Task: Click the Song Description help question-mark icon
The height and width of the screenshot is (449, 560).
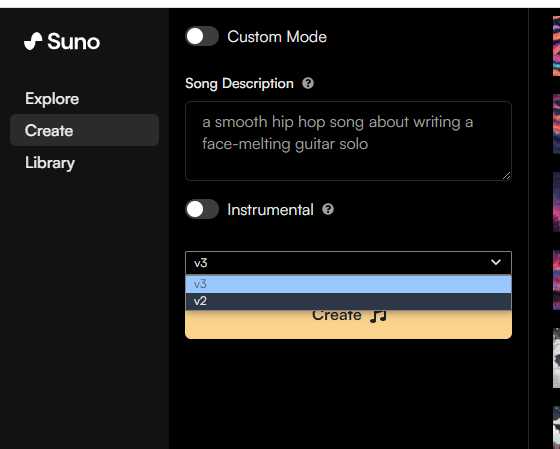Action: click(308, 83)
